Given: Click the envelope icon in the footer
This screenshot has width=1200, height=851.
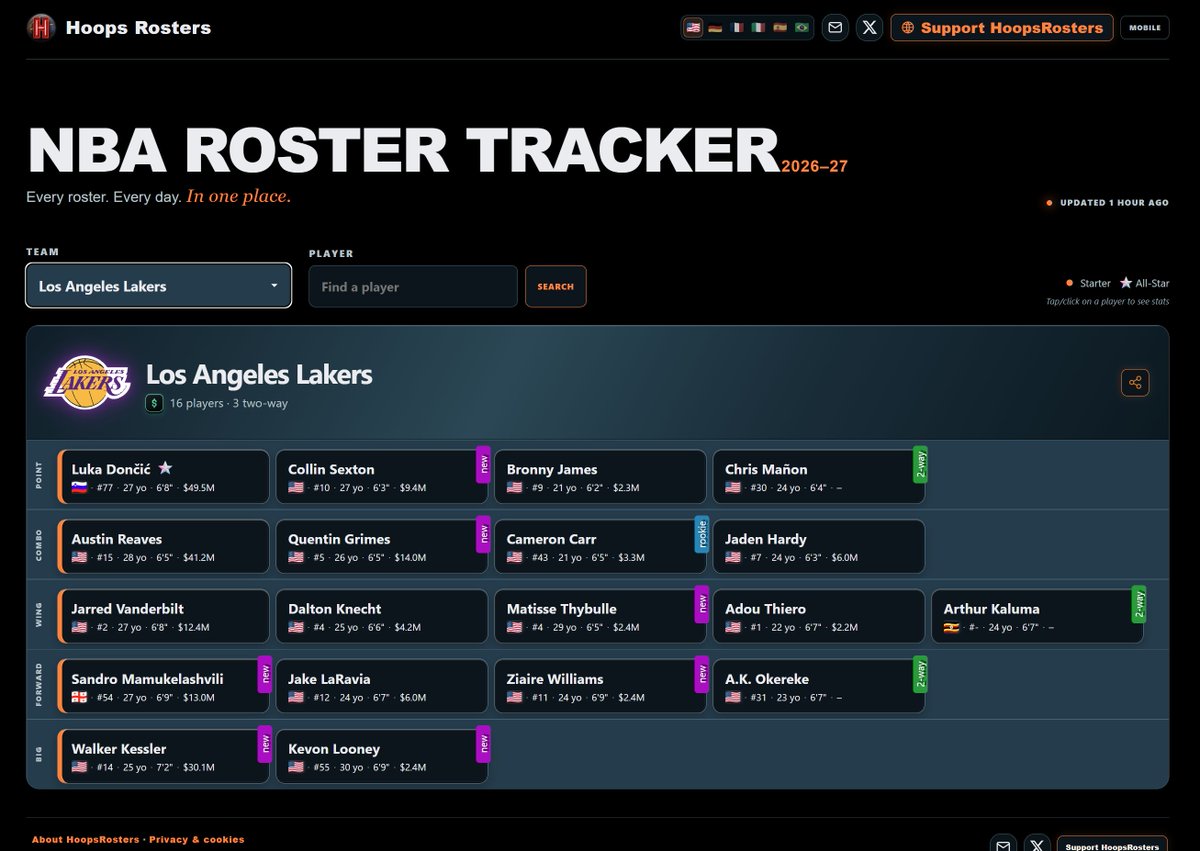Looking at the screenshot, I should [1003, 844].
